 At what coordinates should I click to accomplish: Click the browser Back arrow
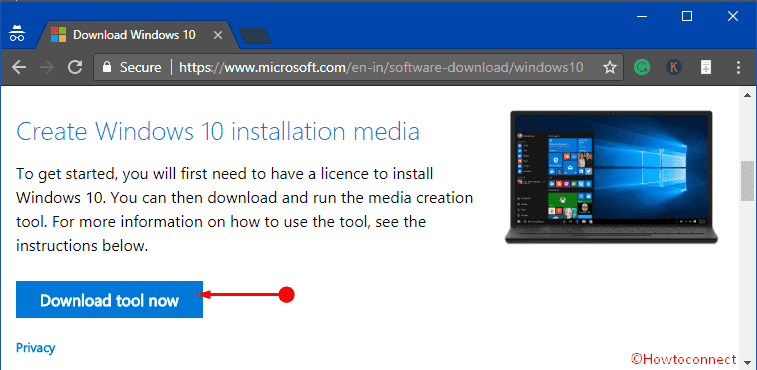pos(18,67)
